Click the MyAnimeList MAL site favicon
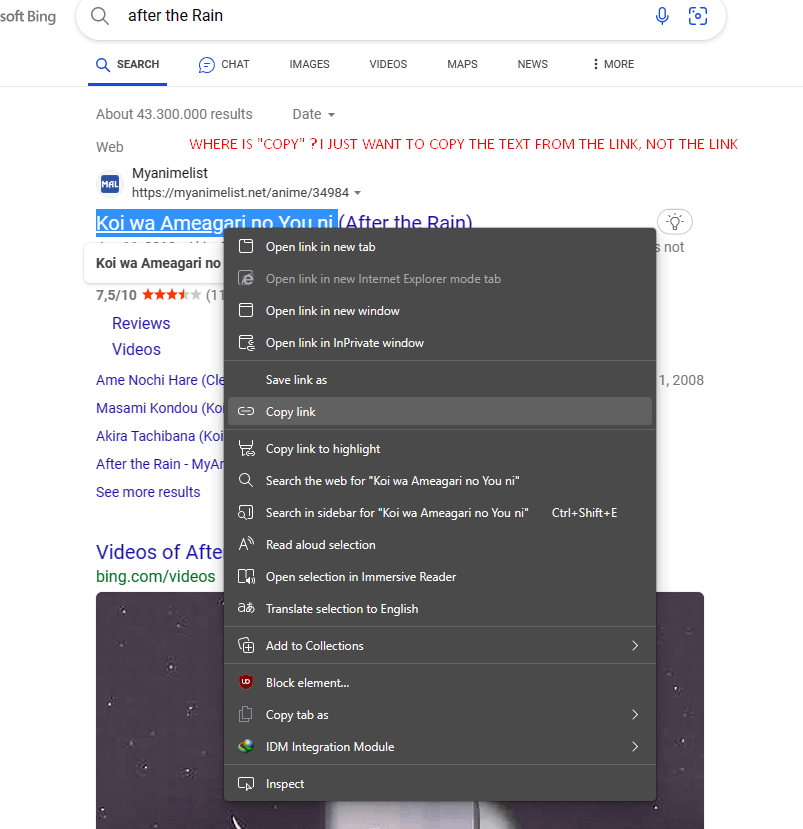803x829 pixels. [x=110, y=184]
